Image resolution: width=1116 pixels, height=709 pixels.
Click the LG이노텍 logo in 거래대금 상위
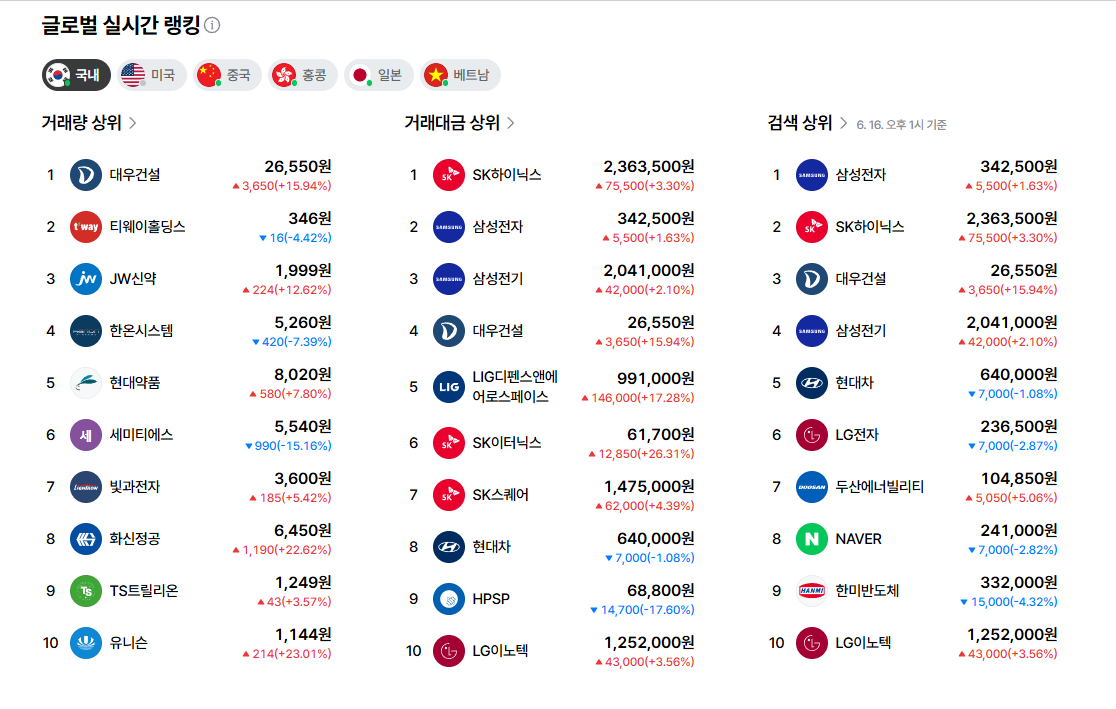(449, 651)
